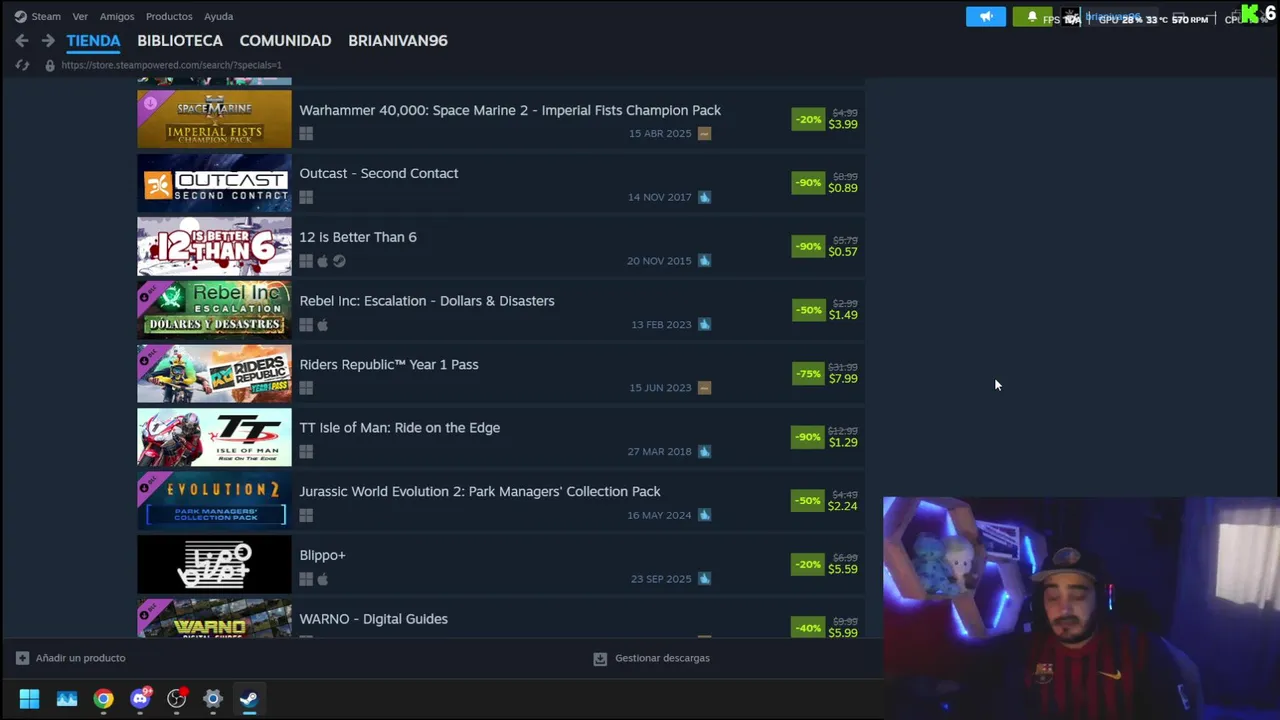Open Warhammer 40,000: Space Marine 2 Champion Pack
The image size is (1280, 720).
(x=510, y=110)
